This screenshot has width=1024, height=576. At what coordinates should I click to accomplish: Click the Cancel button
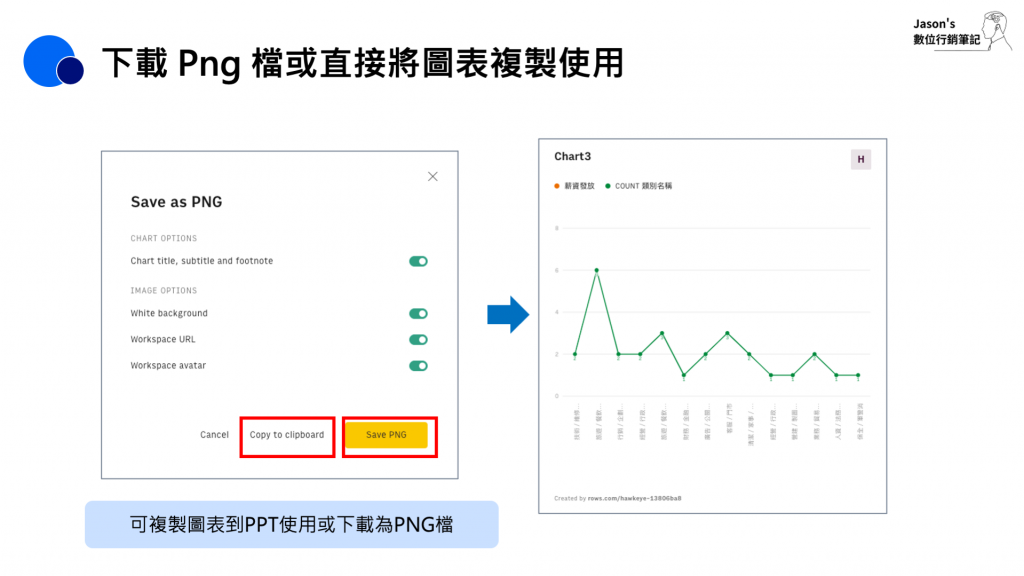(214, 435)
